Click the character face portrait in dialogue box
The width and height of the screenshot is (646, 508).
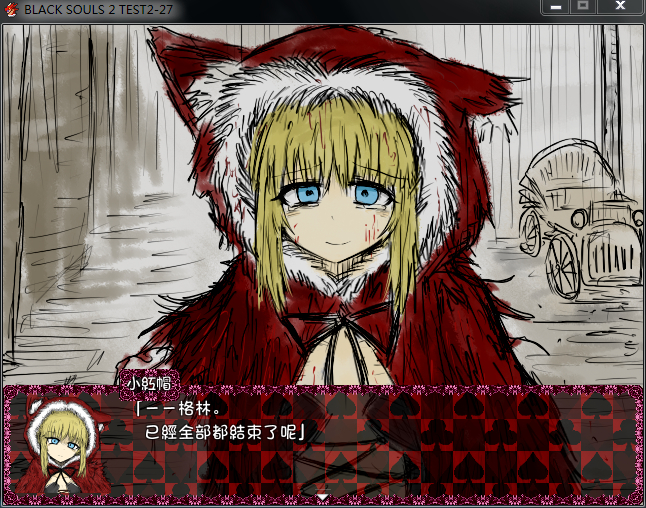61,446
